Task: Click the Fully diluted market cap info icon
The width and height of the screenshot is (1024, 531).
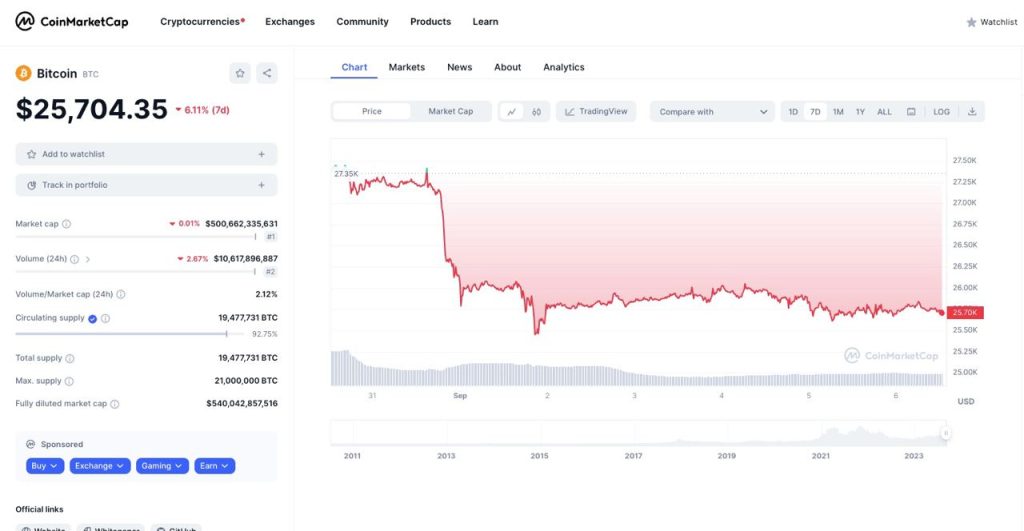Action: click(x=115, y=404)
